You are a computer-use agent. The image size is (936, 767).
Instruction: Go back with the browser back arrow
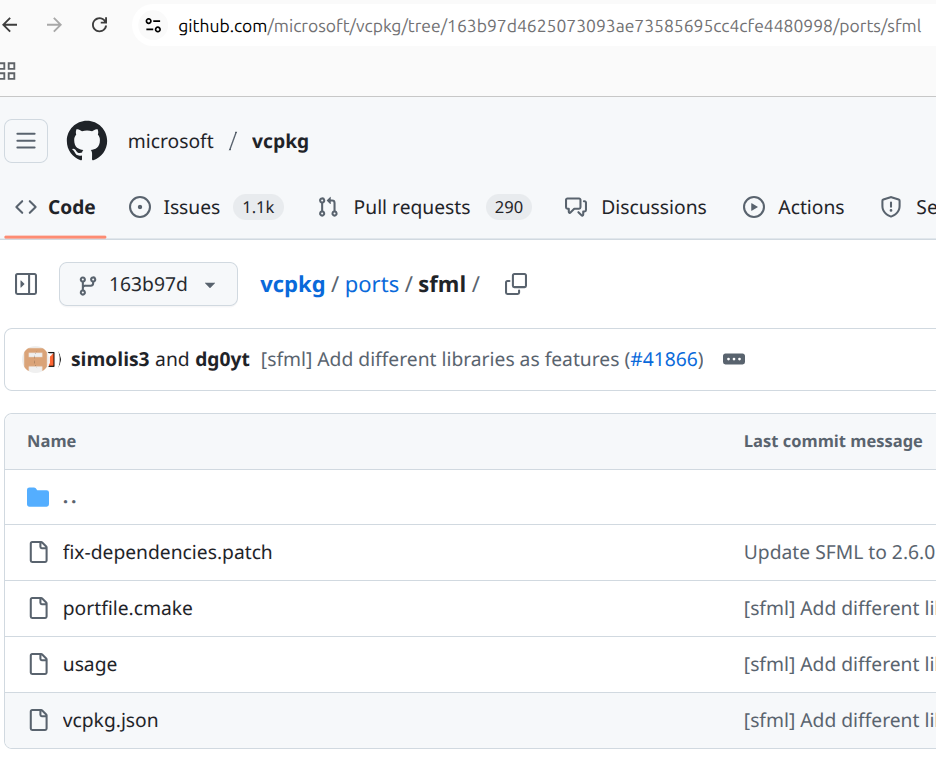[x=10, y=25]
